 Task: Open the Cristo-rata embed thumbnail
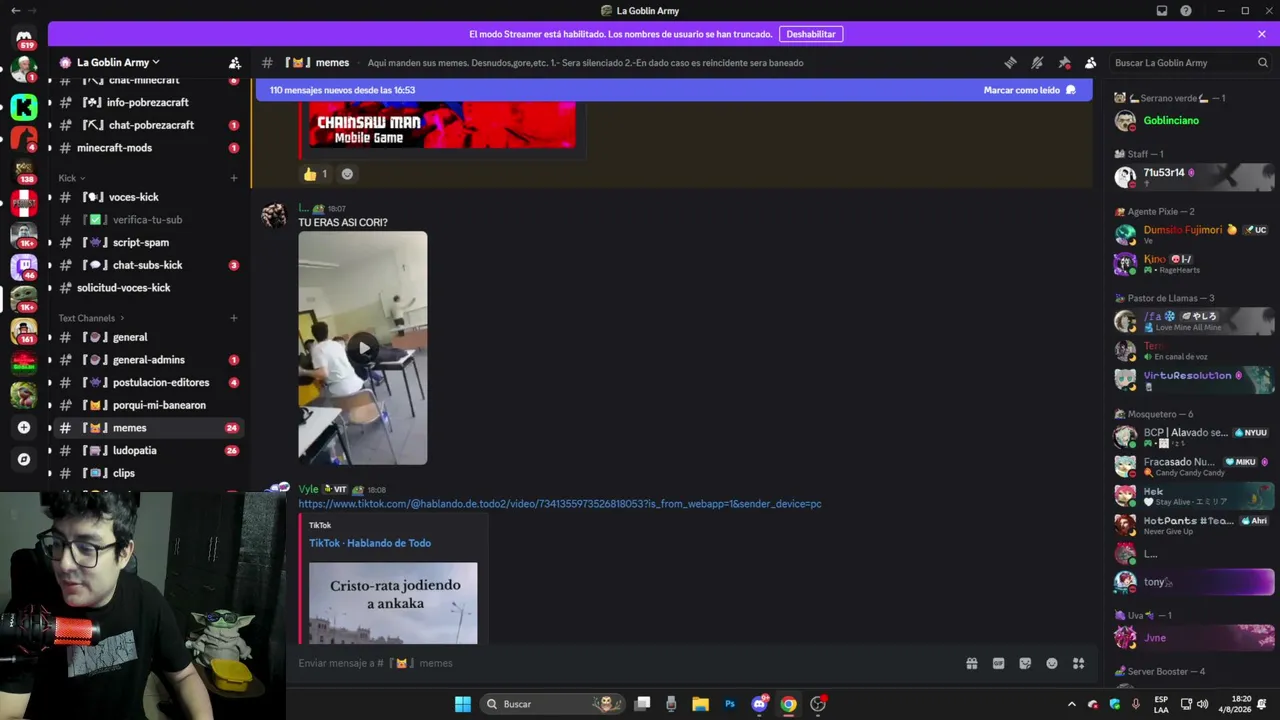[x=393, y=603]
